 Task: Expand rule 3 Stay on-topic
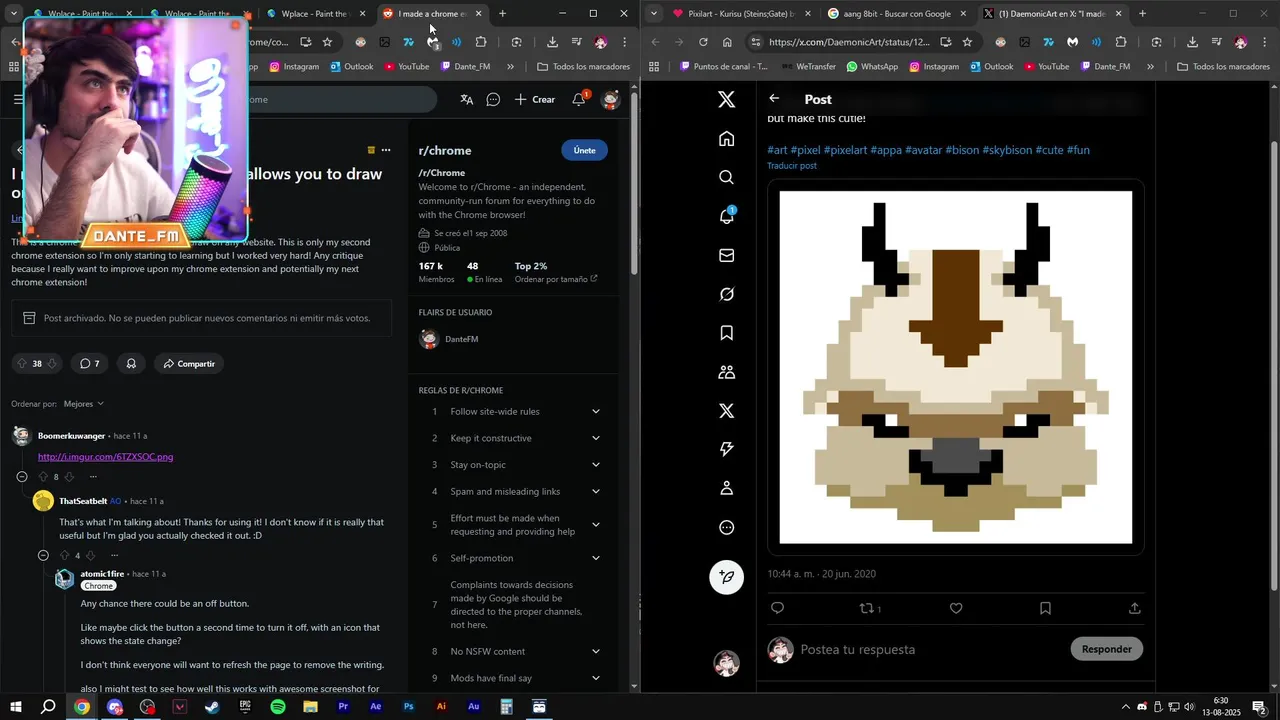click(596, 464)
